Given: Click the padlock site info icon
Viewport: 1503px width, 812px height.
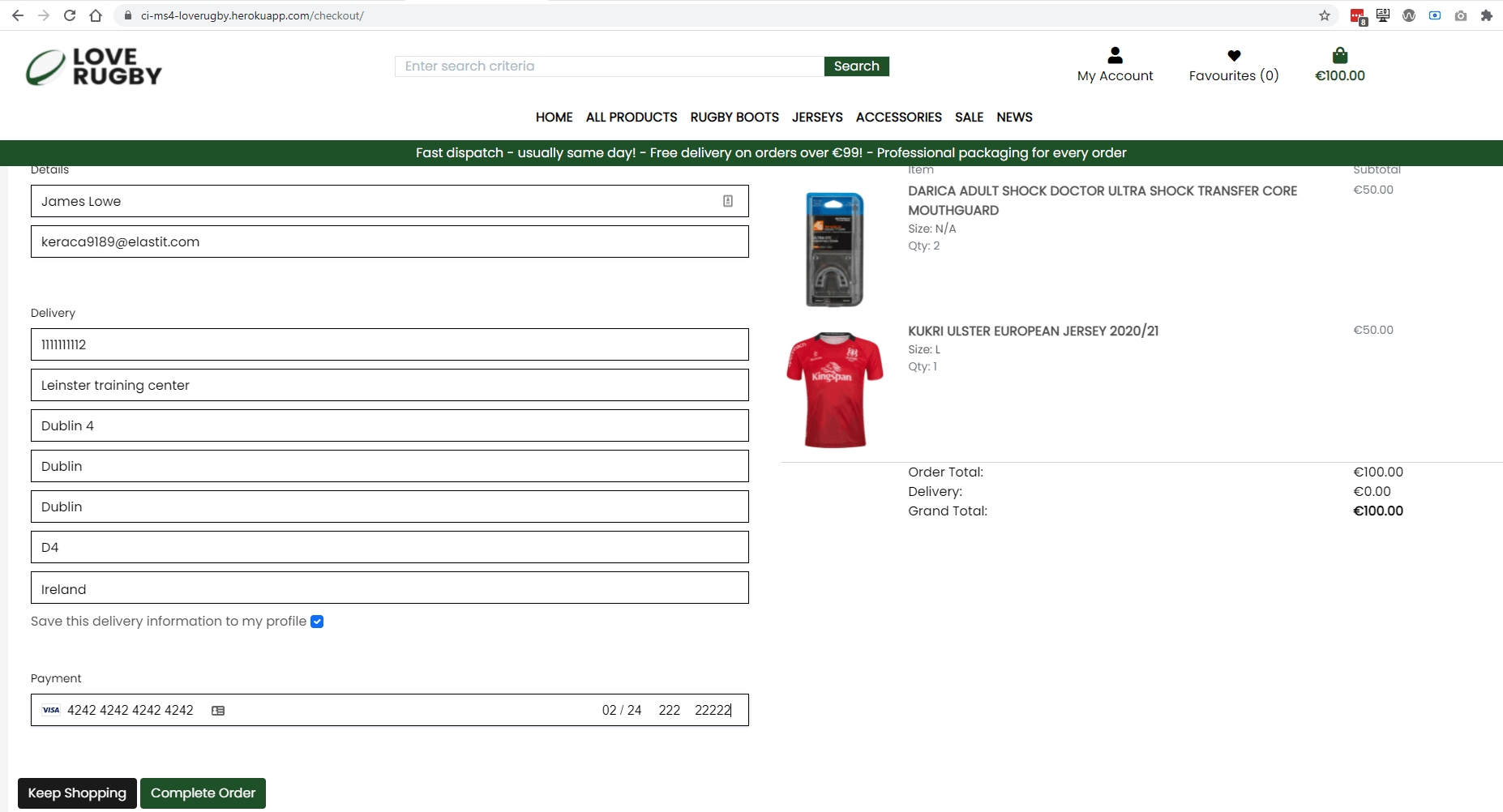Looking at the screenshot, I should (128, 15).
